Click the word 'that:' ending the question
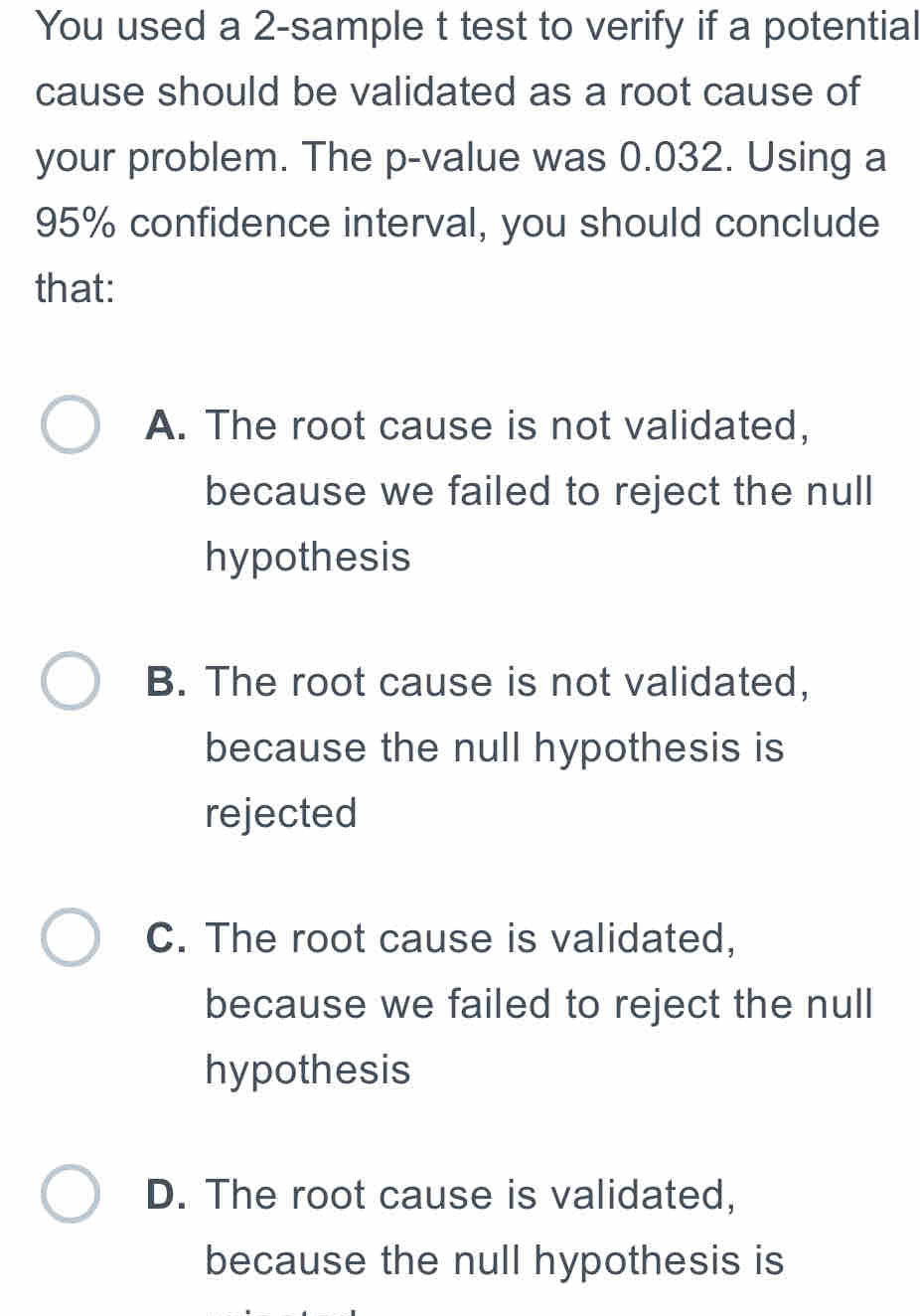Image resolution: width=920 pixels, height=1316 pixels. point(76,288)
